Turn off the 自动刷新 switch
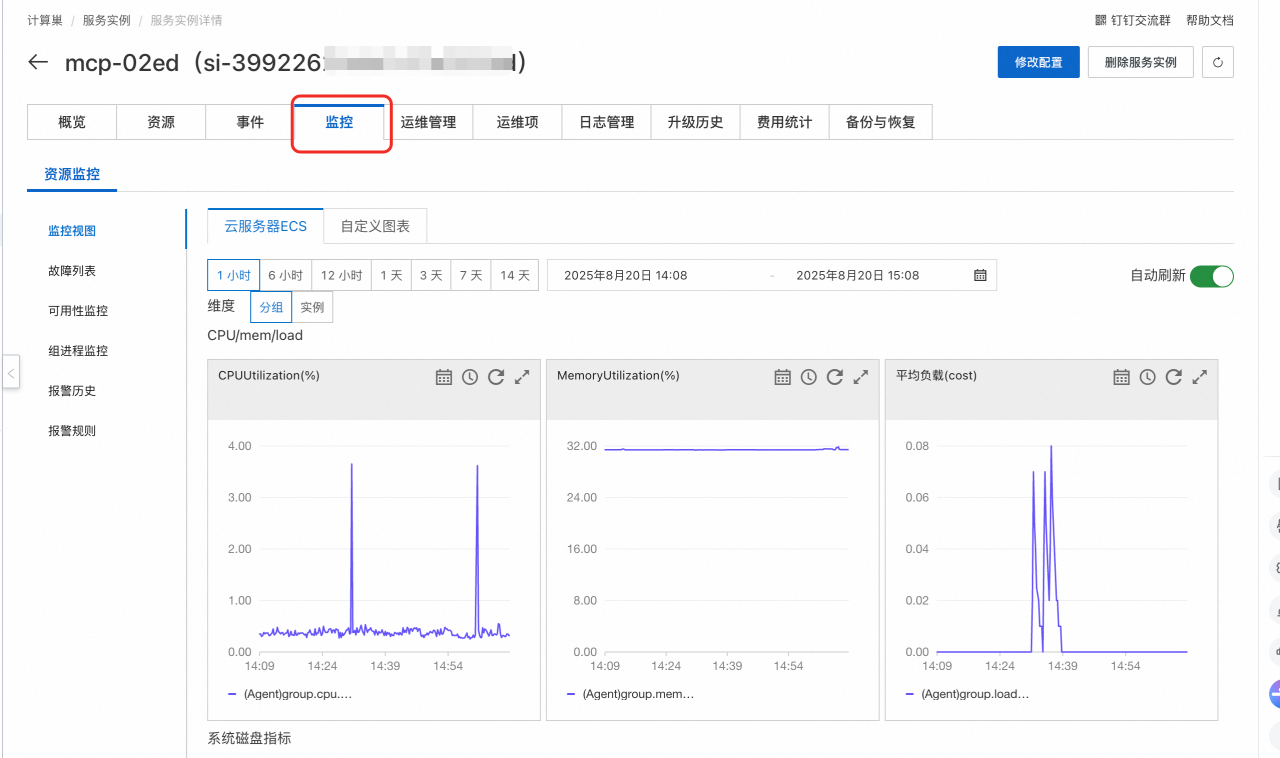Viewport: 1280px width, 758px height. (x=1212, y=276)
